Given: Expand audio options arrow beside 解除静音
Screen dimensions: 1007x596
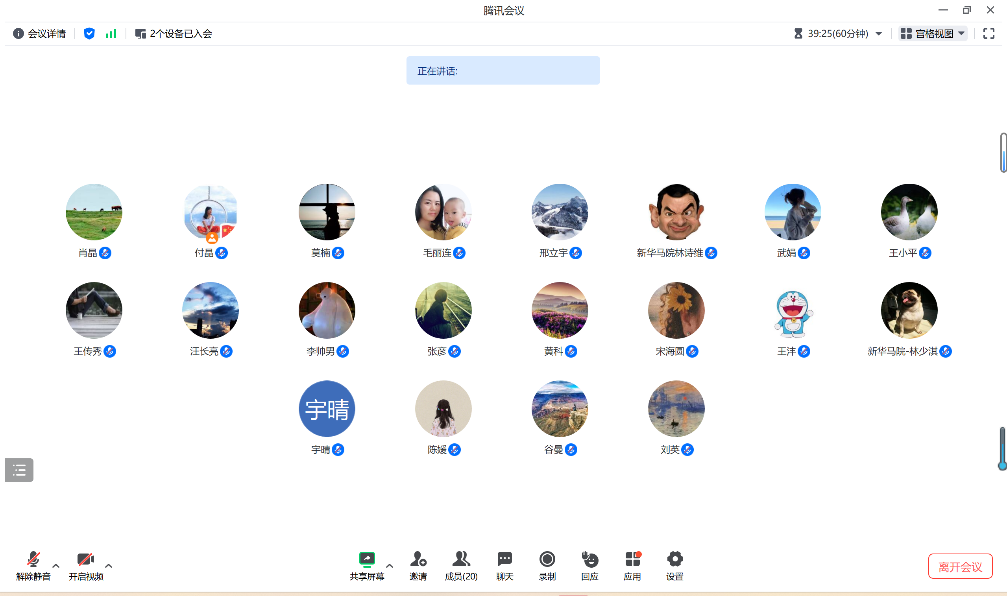Looking at the screenshot, I should click(56, 565).
